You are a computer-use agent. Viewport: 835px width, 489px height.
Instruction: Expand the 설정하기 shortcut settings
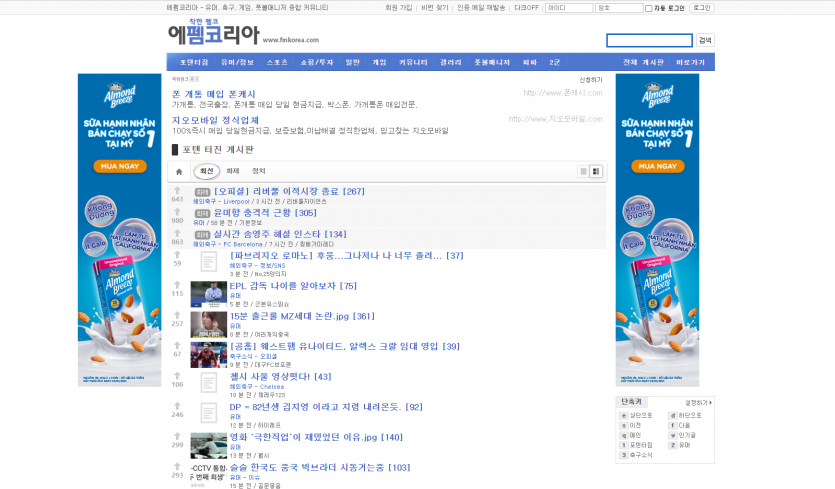[699, 402]
